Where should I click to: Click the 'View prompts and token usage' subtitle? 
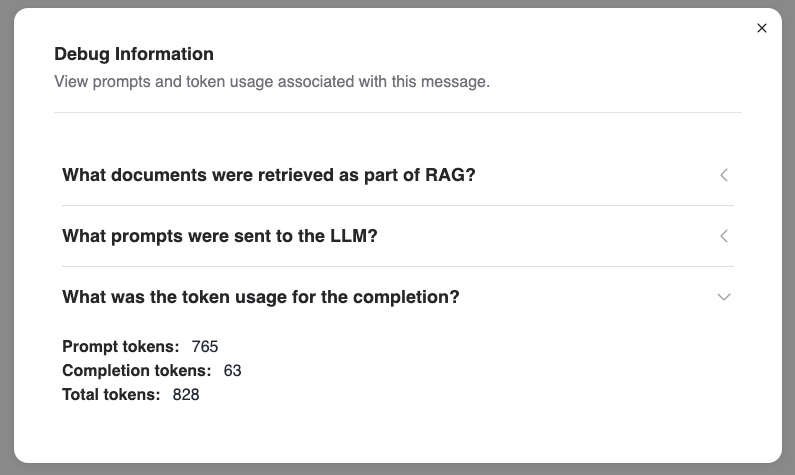tap(271, 81)
